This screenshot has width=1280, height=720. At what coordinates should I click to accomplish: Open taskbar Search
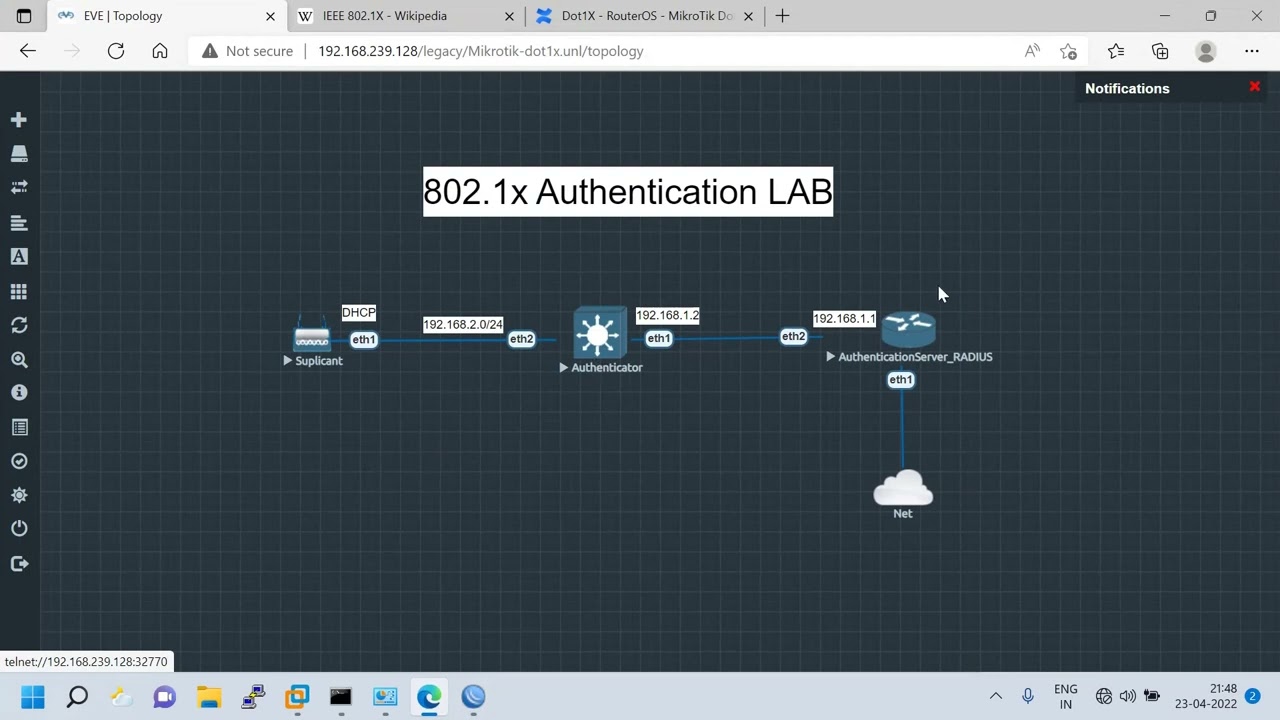[x=77, y=697]
